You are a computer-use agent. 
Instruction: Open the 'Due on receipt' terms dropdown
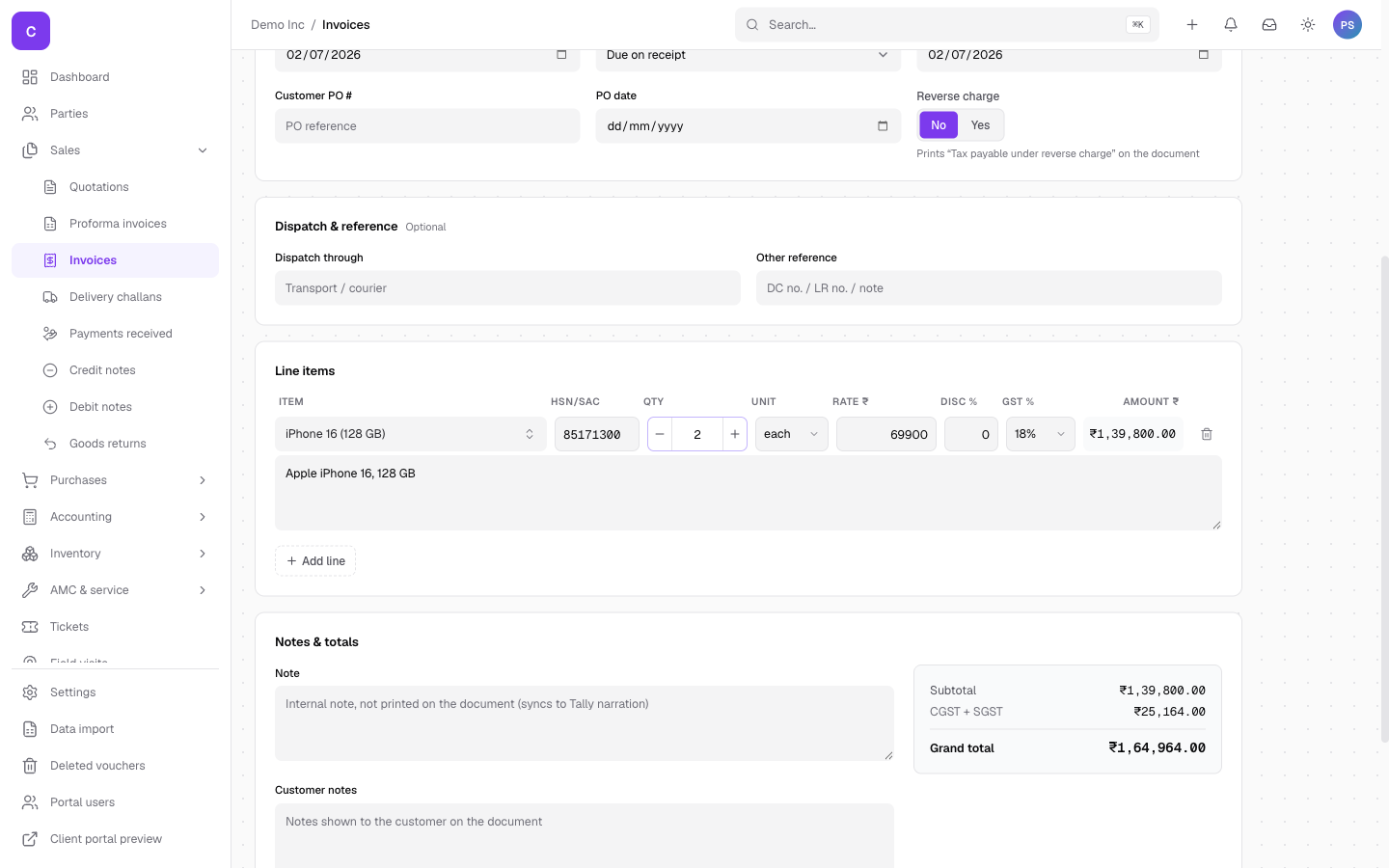pyautogui.click(x=748, y=55)
